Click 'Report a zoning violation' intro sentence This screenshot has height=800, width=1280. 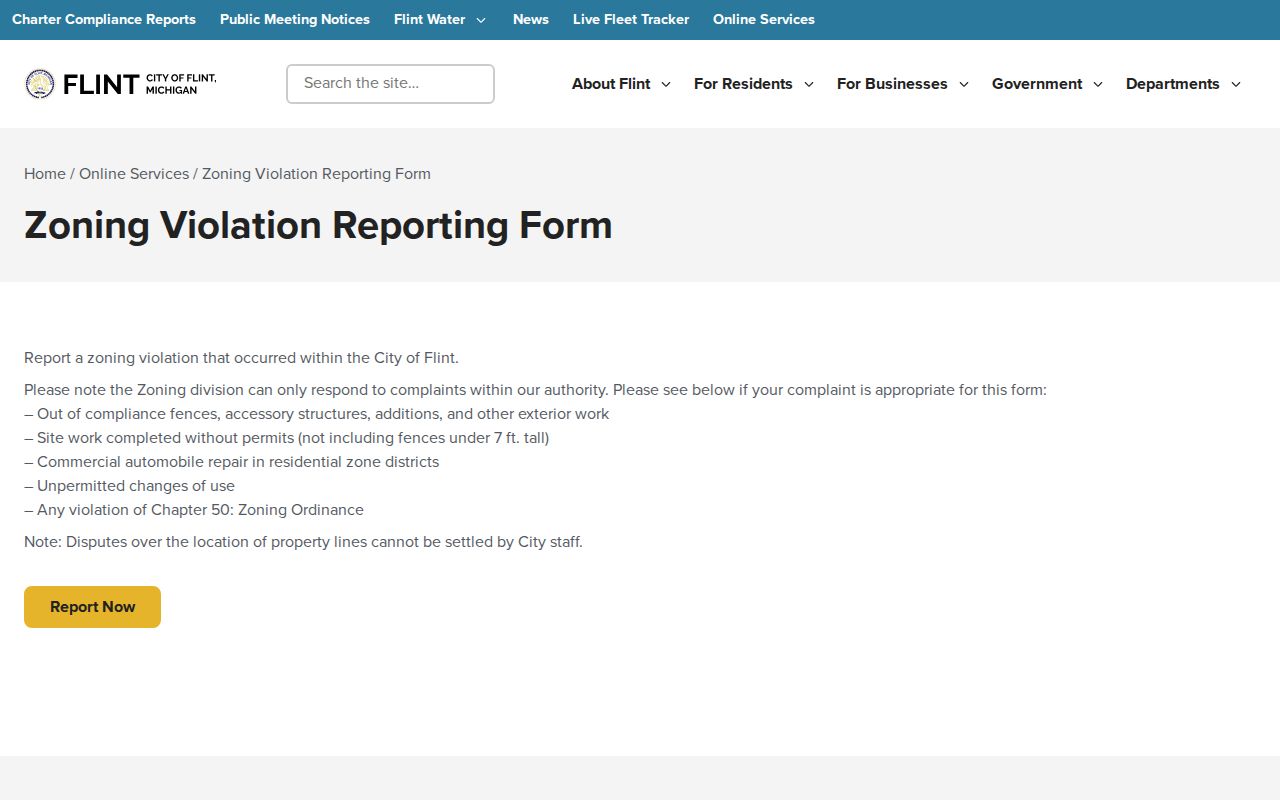coord(241,358)
